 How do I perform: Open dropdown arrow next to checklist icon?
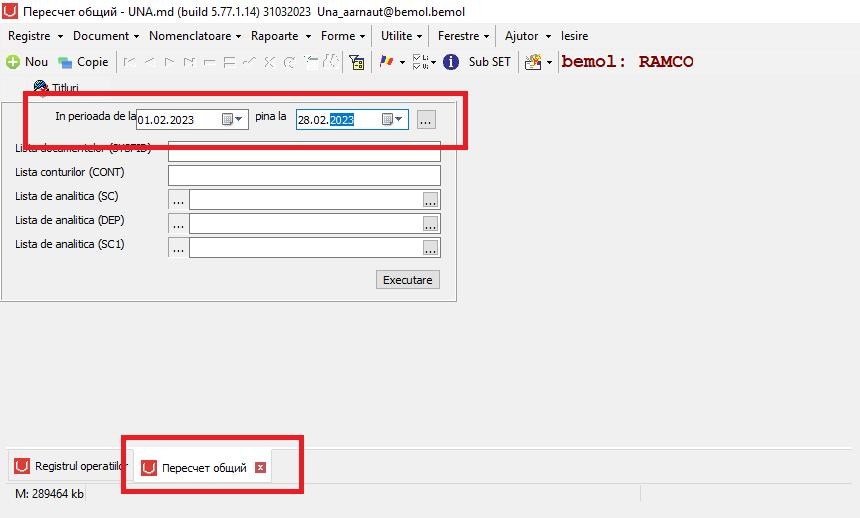click(x=434, y=63)
